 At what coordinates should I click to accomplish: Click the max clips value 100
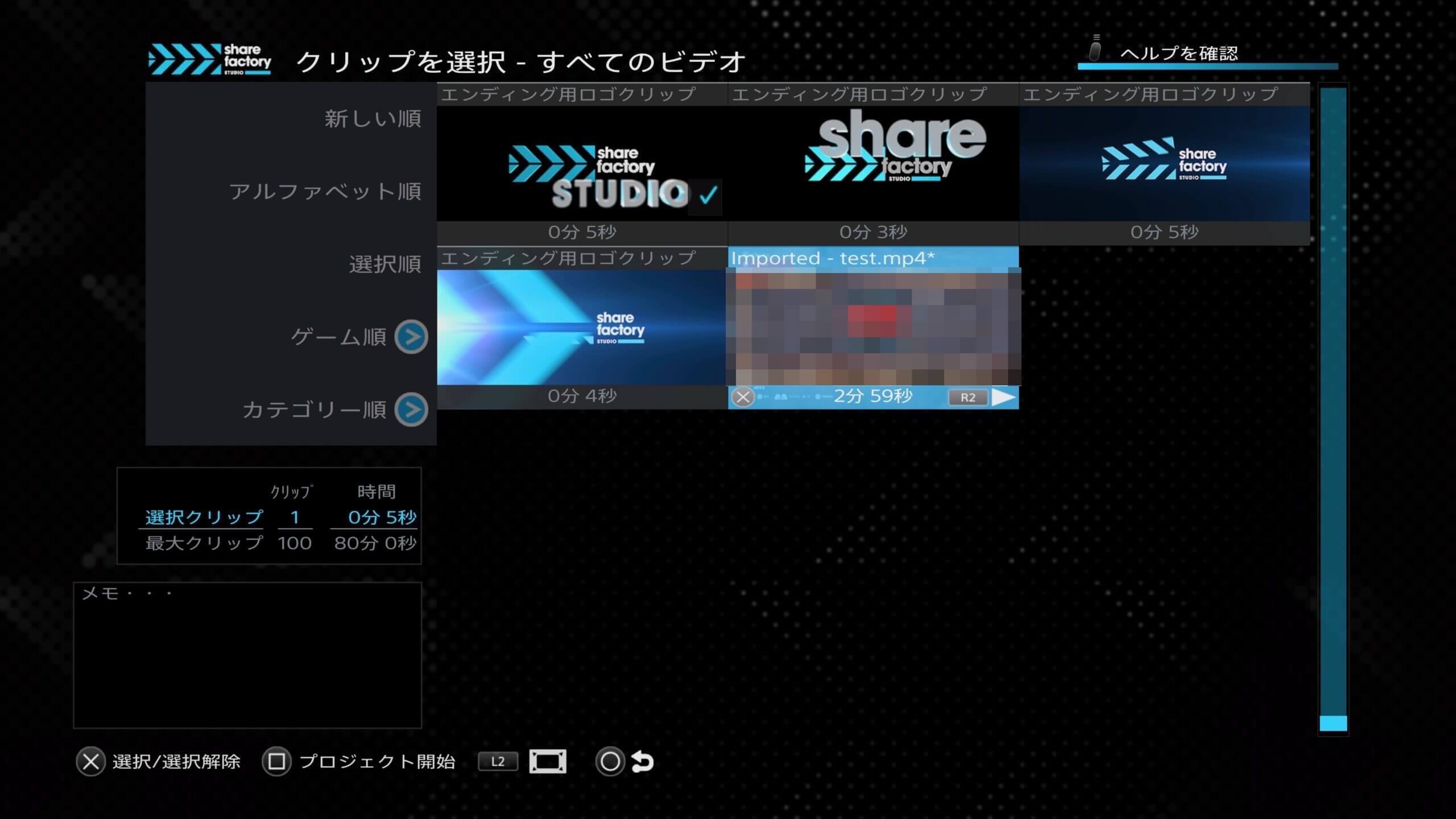(295, 543)
